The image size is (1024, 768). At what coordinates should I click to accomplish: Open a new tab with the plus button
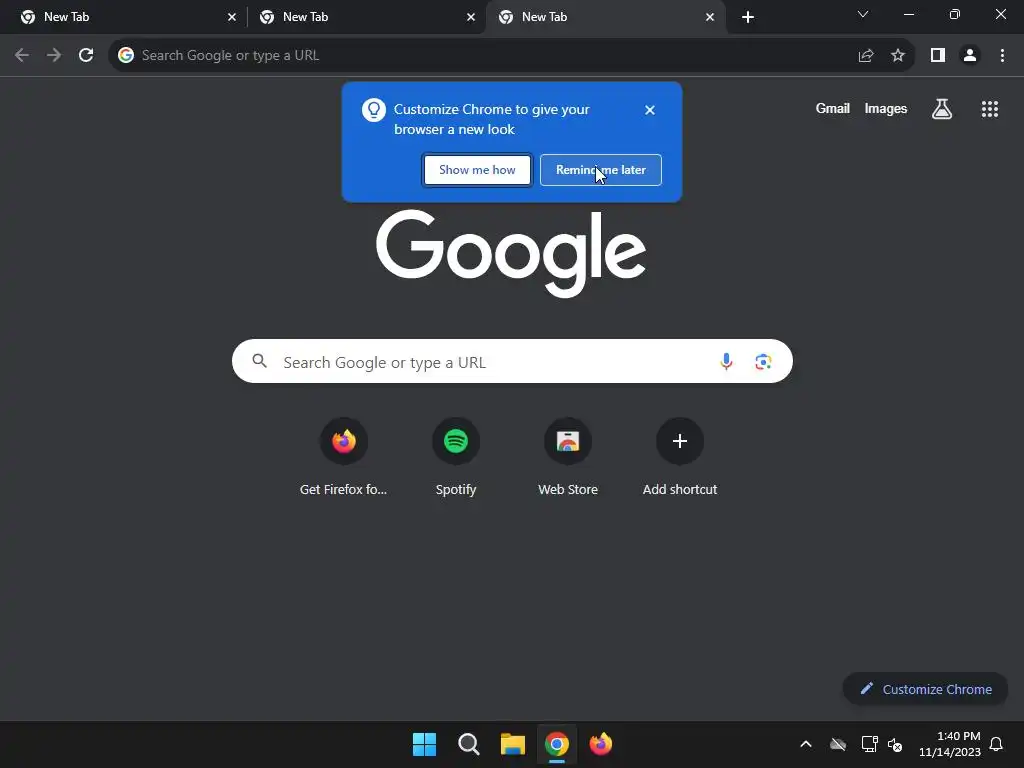(x=748, y=17)
